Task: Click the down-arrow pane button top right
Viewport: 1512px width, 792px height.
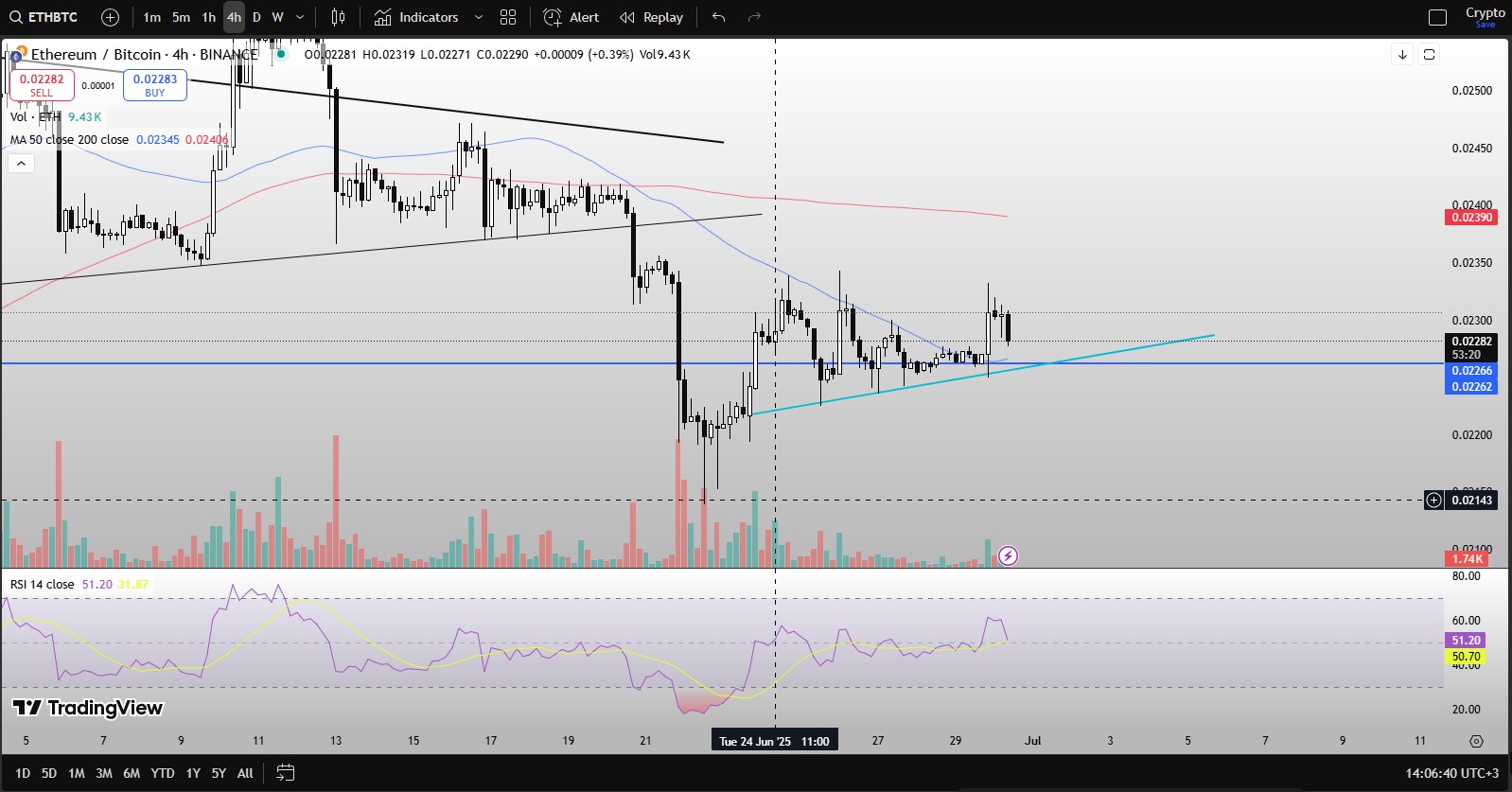Action: click(x=1402, y=54)
